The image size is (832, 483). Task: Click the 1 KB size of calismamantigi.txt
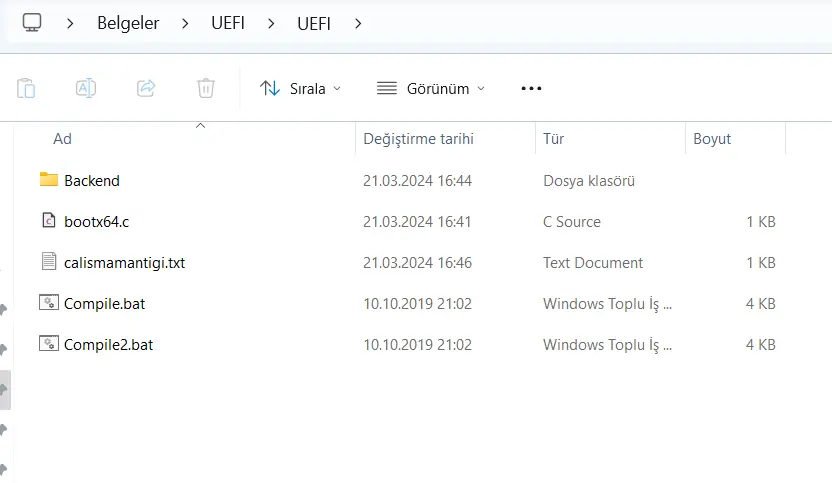tap(761, 263)
